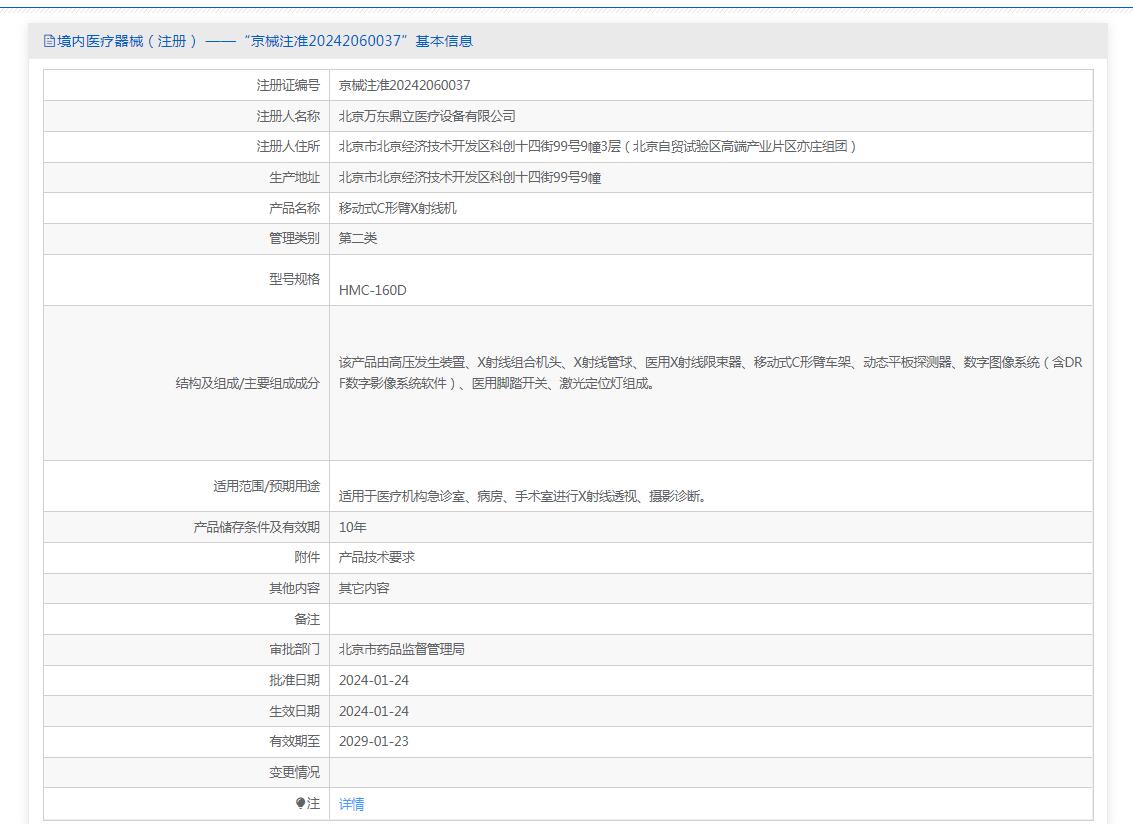The width and height of the screenshot is (1133, 824).
Task: Click the 有效期至 row label
Action: (294, 742)
